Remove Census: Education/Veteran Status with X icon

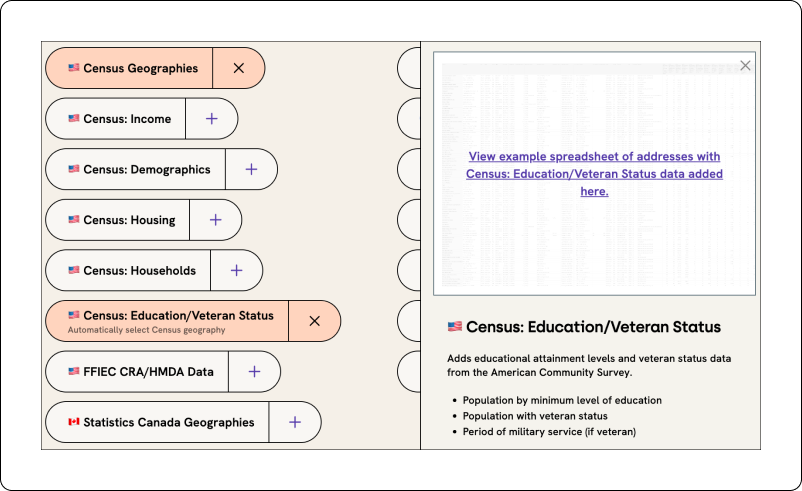click(315, 321)
